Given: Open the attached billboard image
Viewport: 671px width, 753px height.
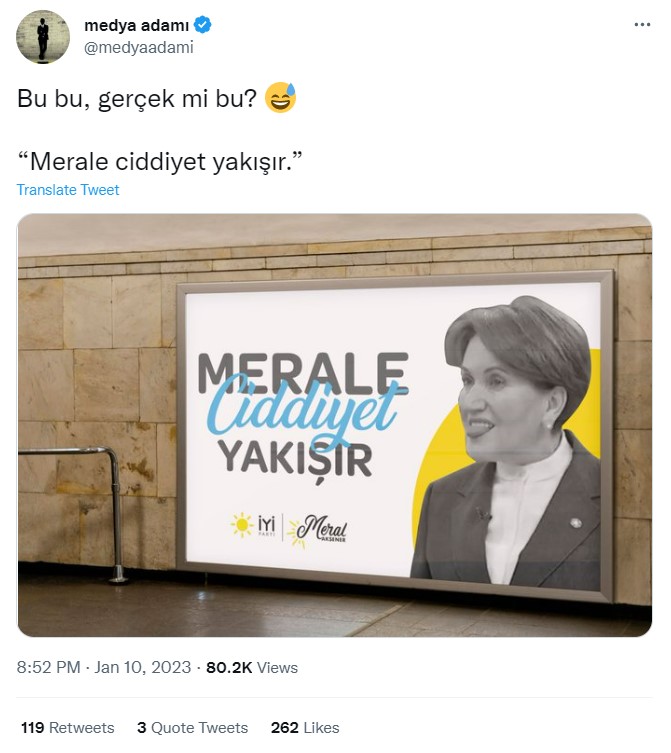Looking at the screenshot, I should tap(335, 425).
